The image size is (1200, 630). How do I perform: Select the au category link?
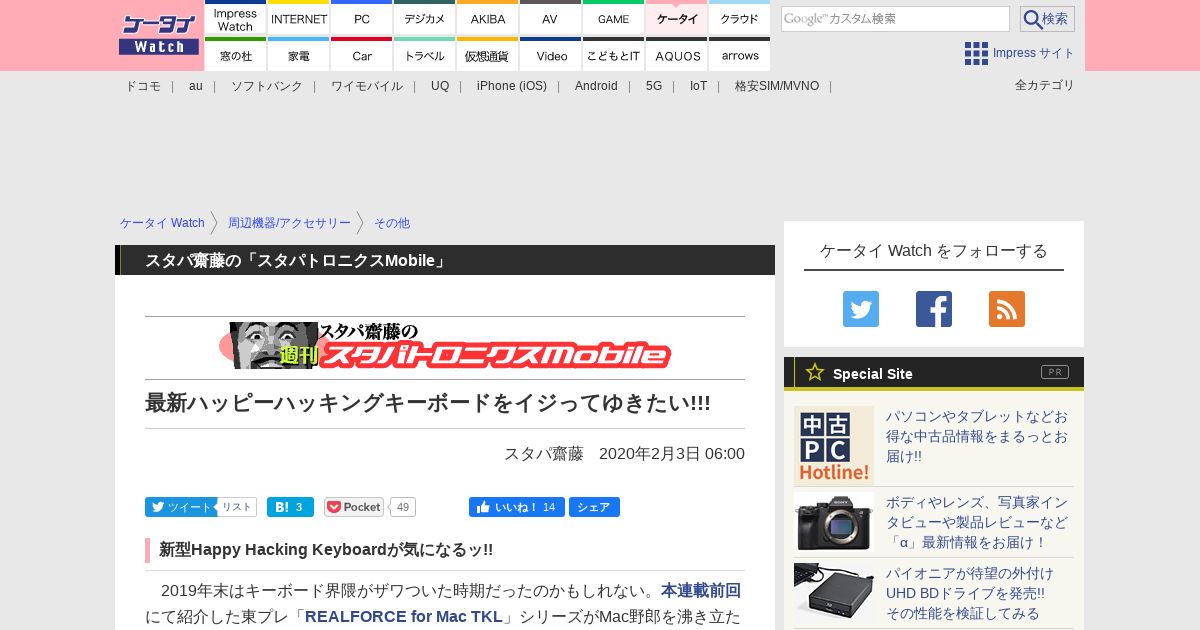tap(196, 86)
